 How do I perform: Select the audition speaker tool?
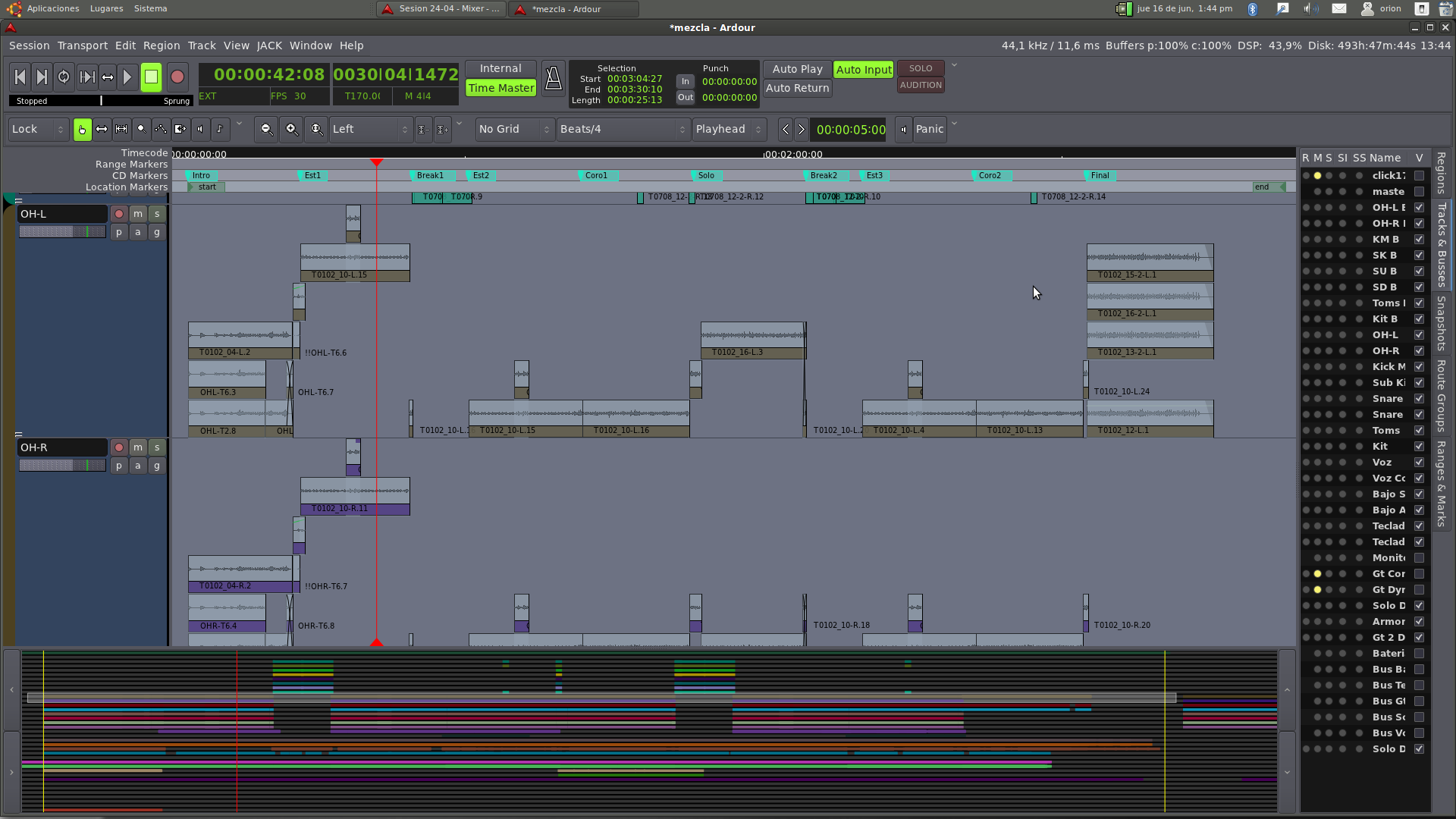click(x=200, y=129)
